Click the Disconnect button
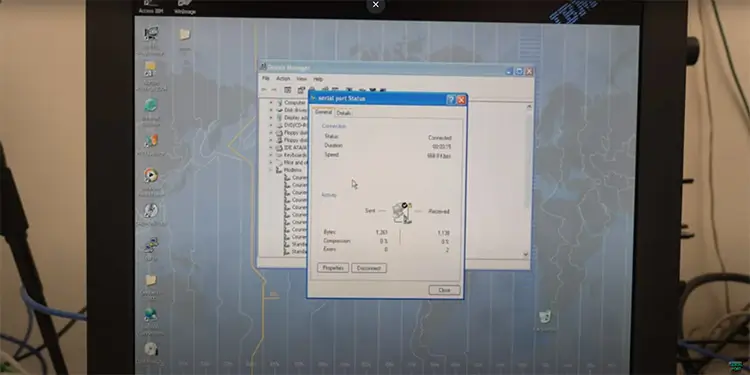750x375 pixels. tap(369, 268)
